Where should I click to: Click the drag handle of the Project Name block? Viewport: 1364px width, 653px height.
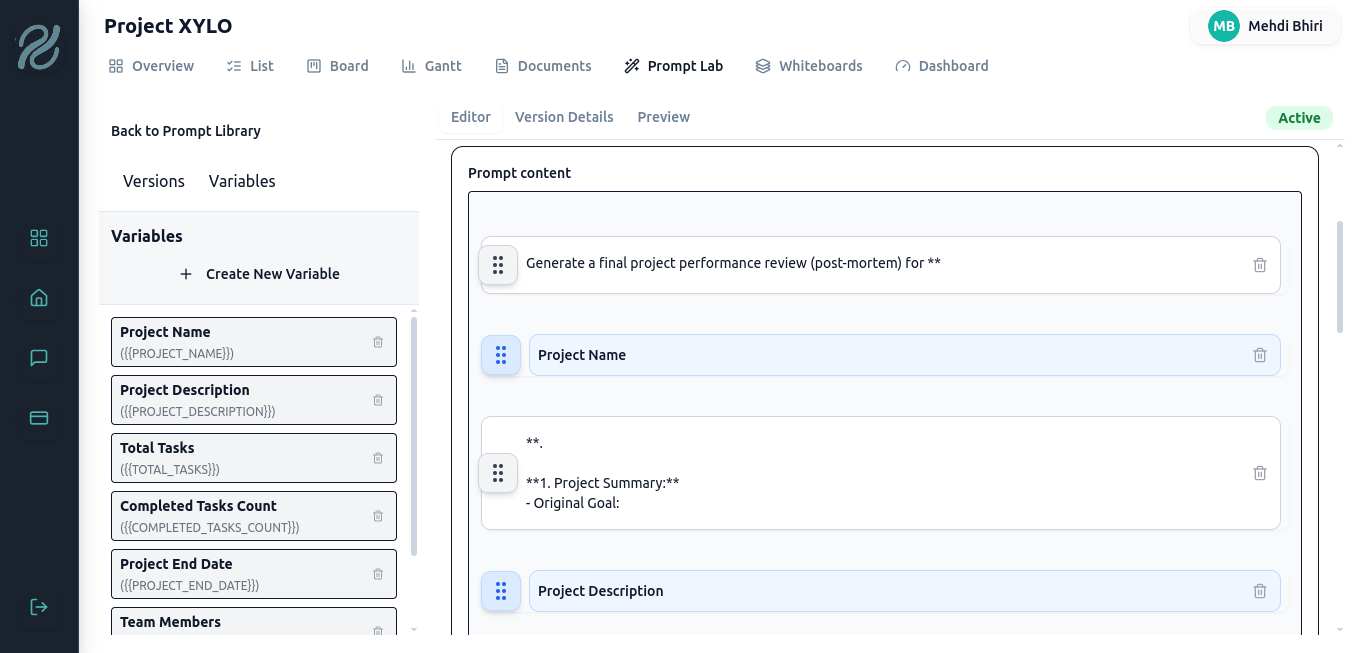(501, 355)
